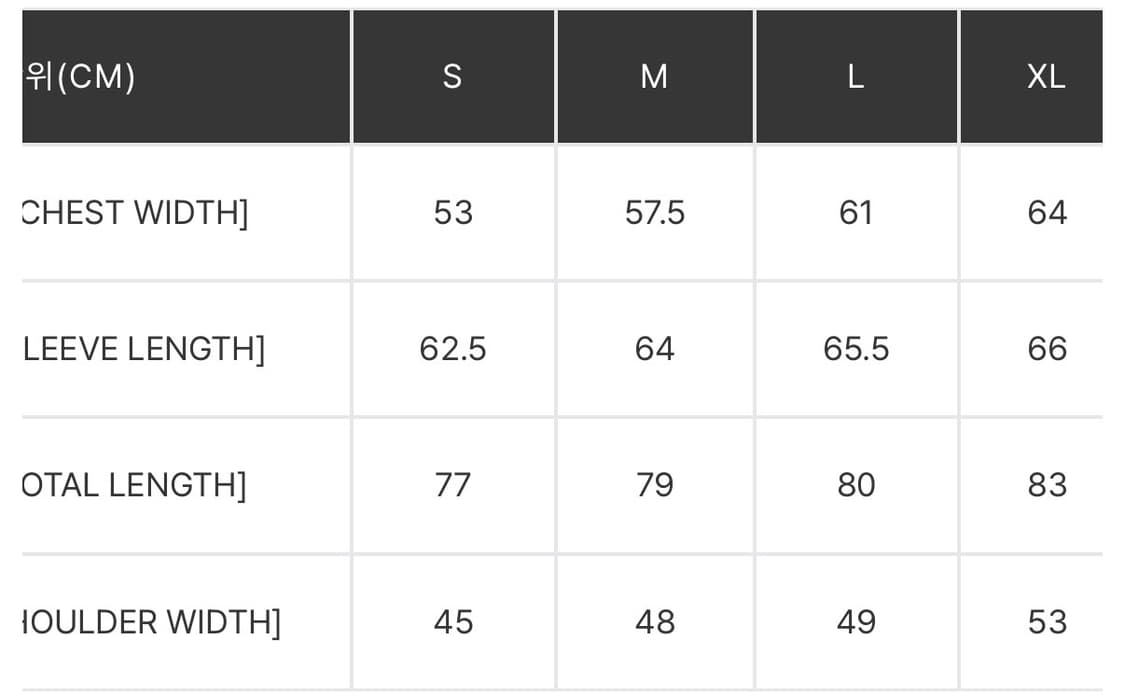Click the M size column header
The width and height of the screenshot is (1125, 696).
point(654,77)
